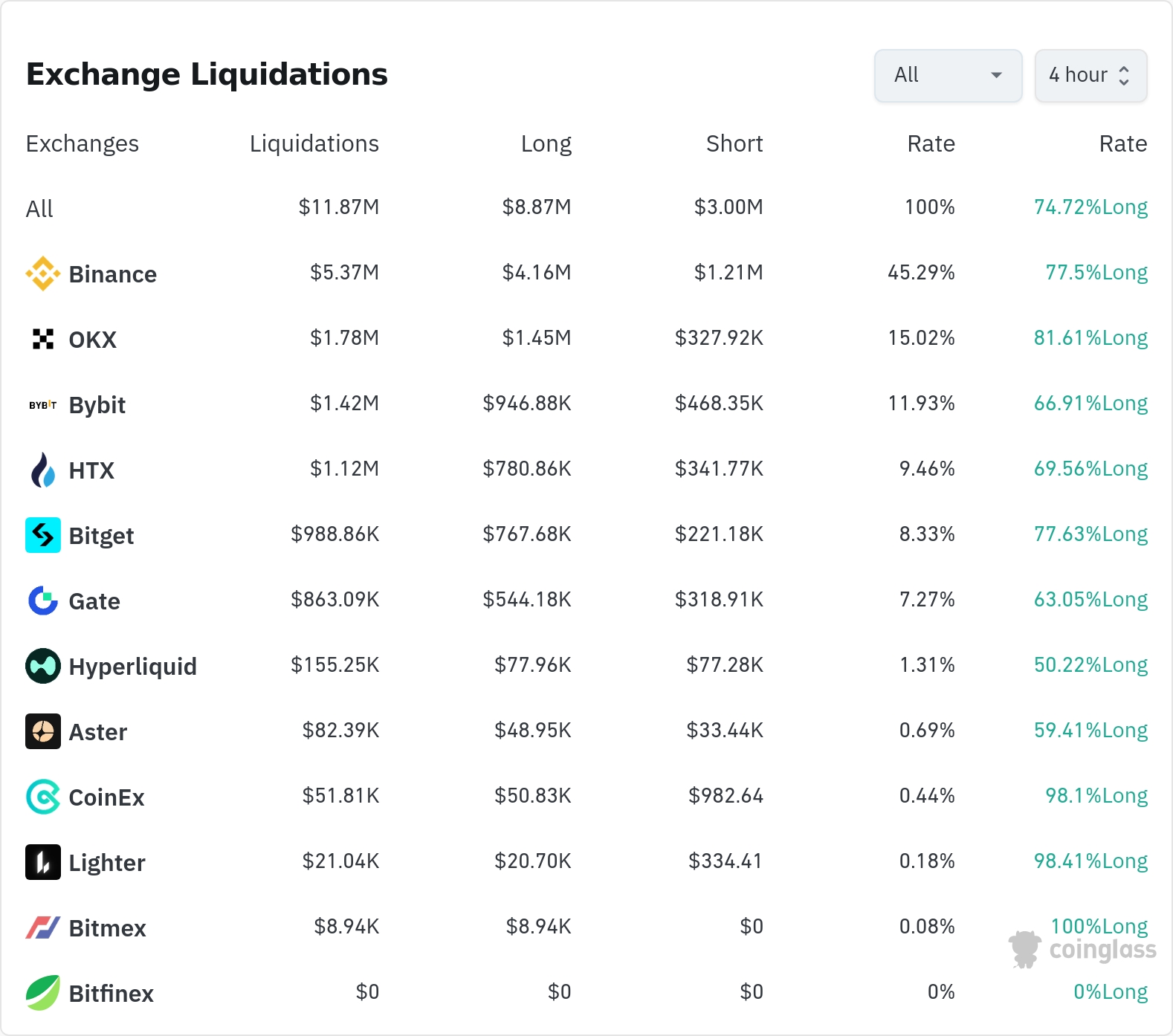
Task: Sort by the Long column header
Action: pos(546,143)
